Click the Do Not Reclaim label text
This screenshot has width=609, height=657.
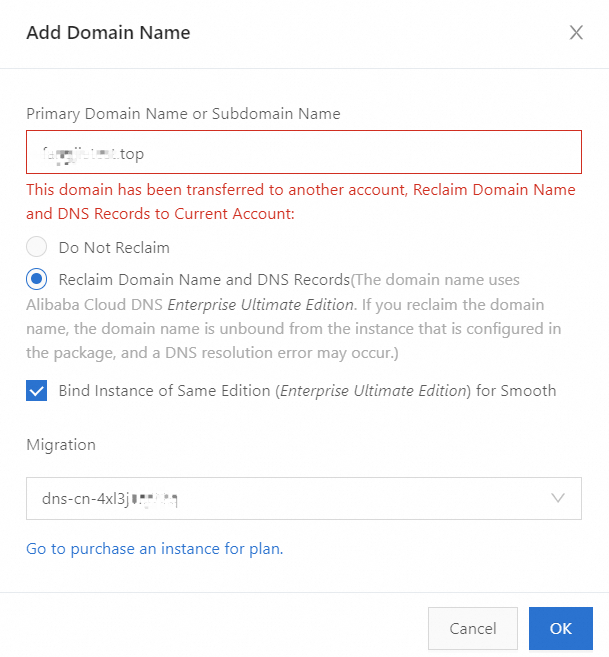coord(114,247)
